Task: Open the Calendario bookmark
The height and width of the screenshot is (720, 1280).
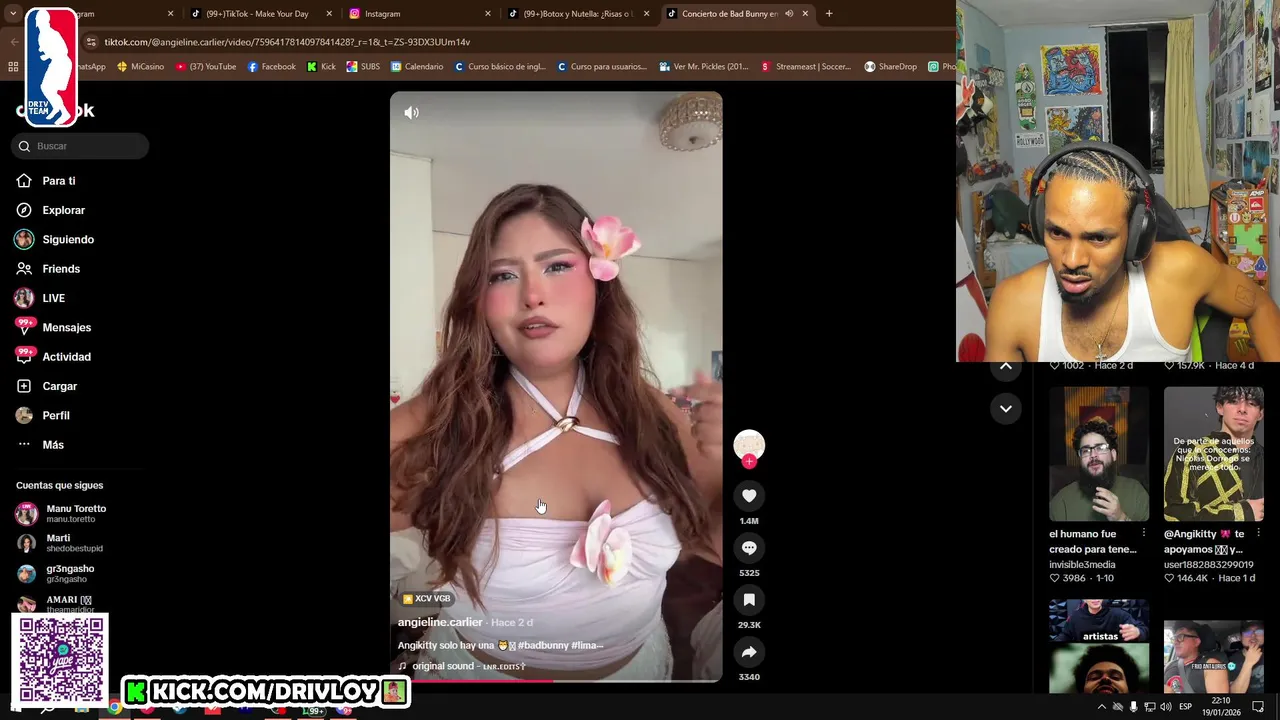Action: (x=417, y=67)
